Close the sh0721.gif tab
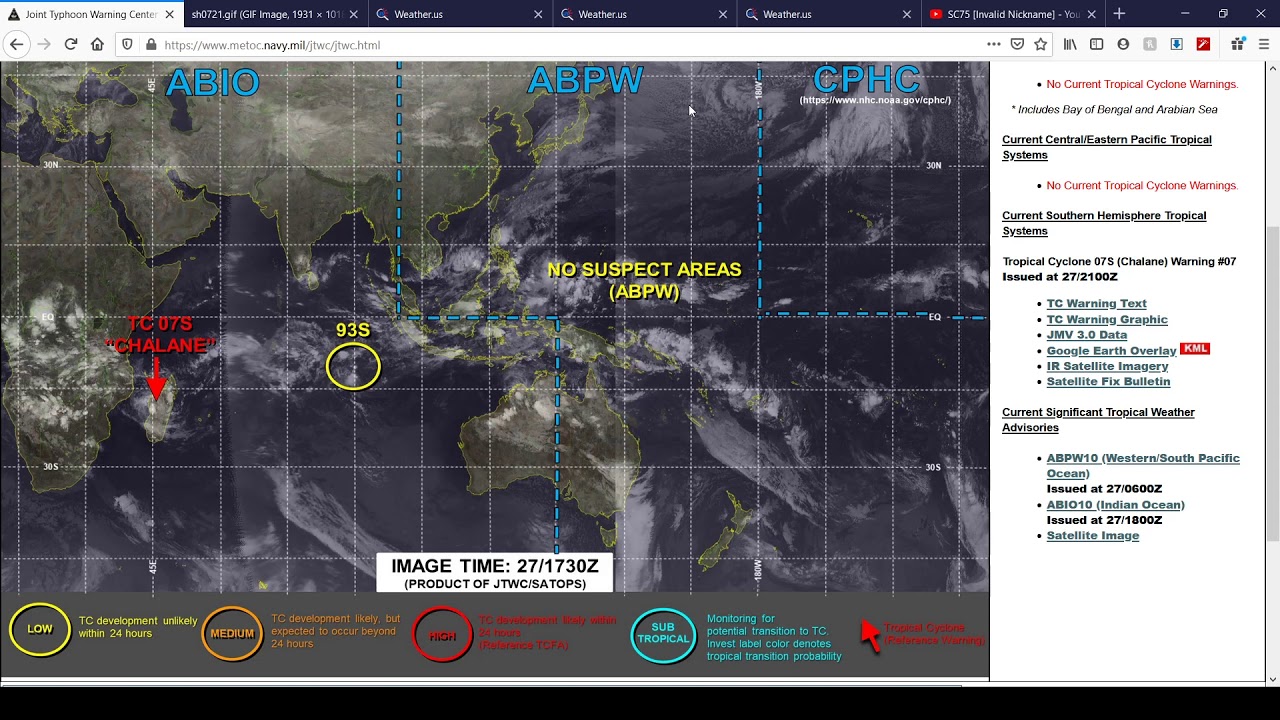Screen dimensions: 1280x720 click(353, 14)
